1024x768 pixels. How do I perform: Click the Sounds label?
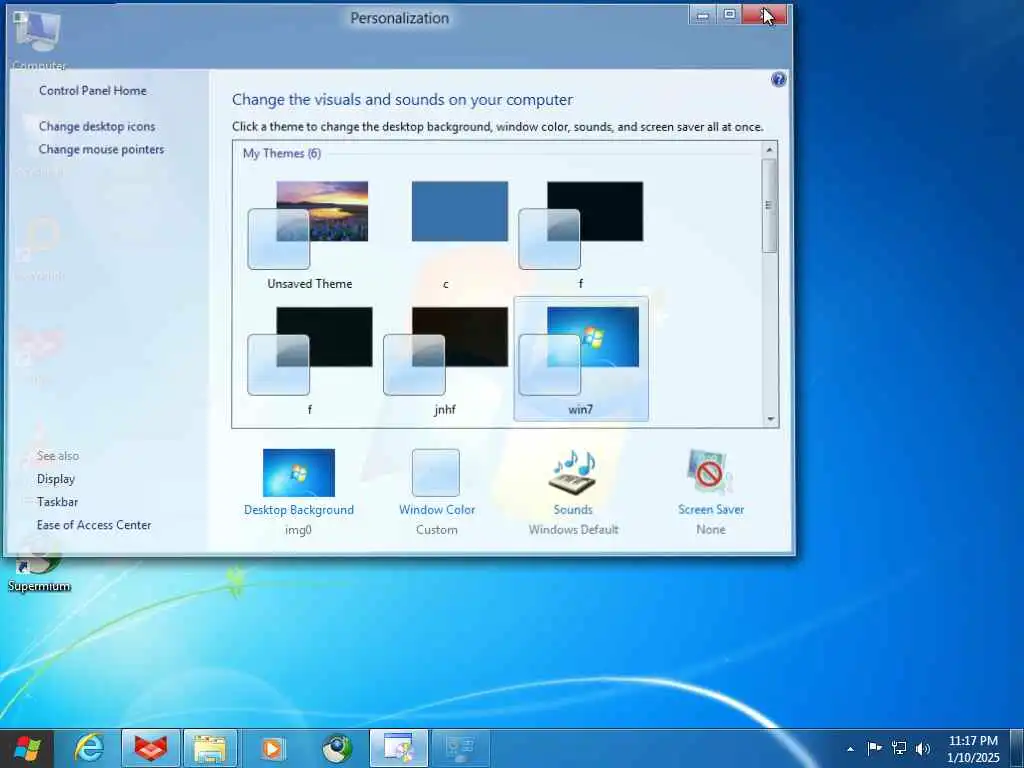point(573,510)
